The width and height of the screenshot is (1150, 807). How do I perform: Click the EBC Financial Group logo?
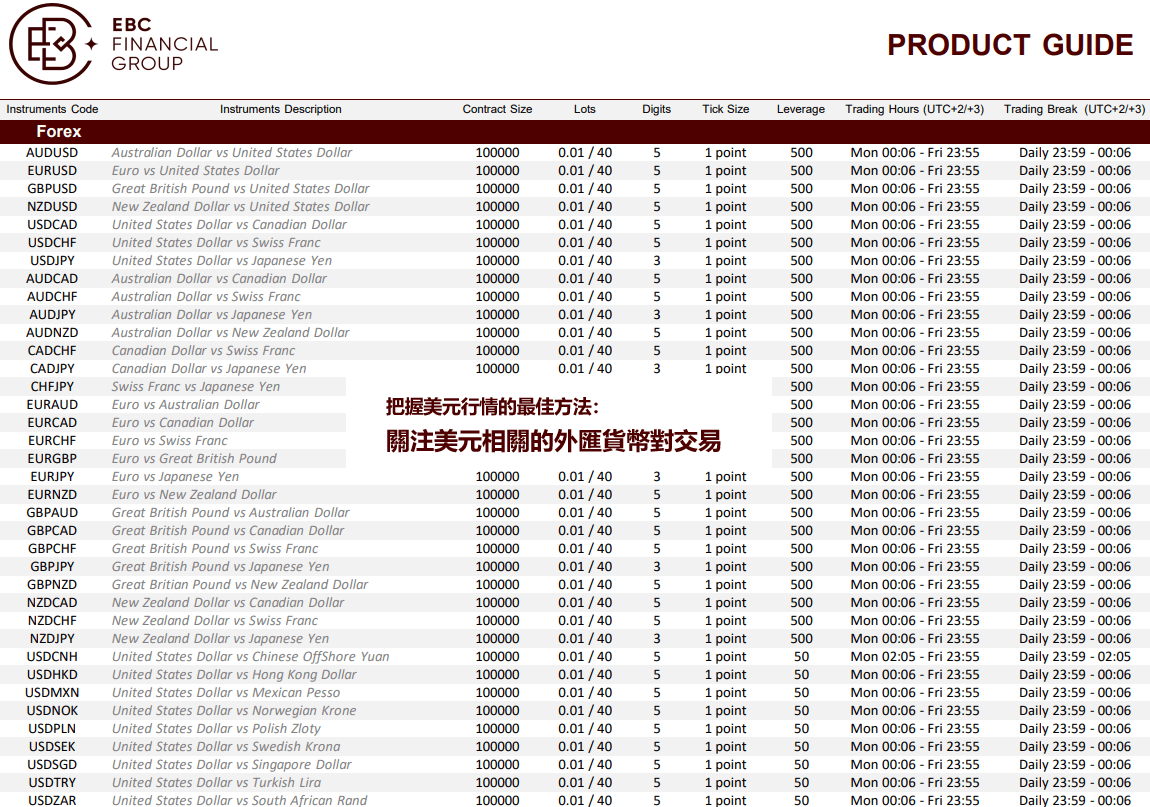pos(114,44)
